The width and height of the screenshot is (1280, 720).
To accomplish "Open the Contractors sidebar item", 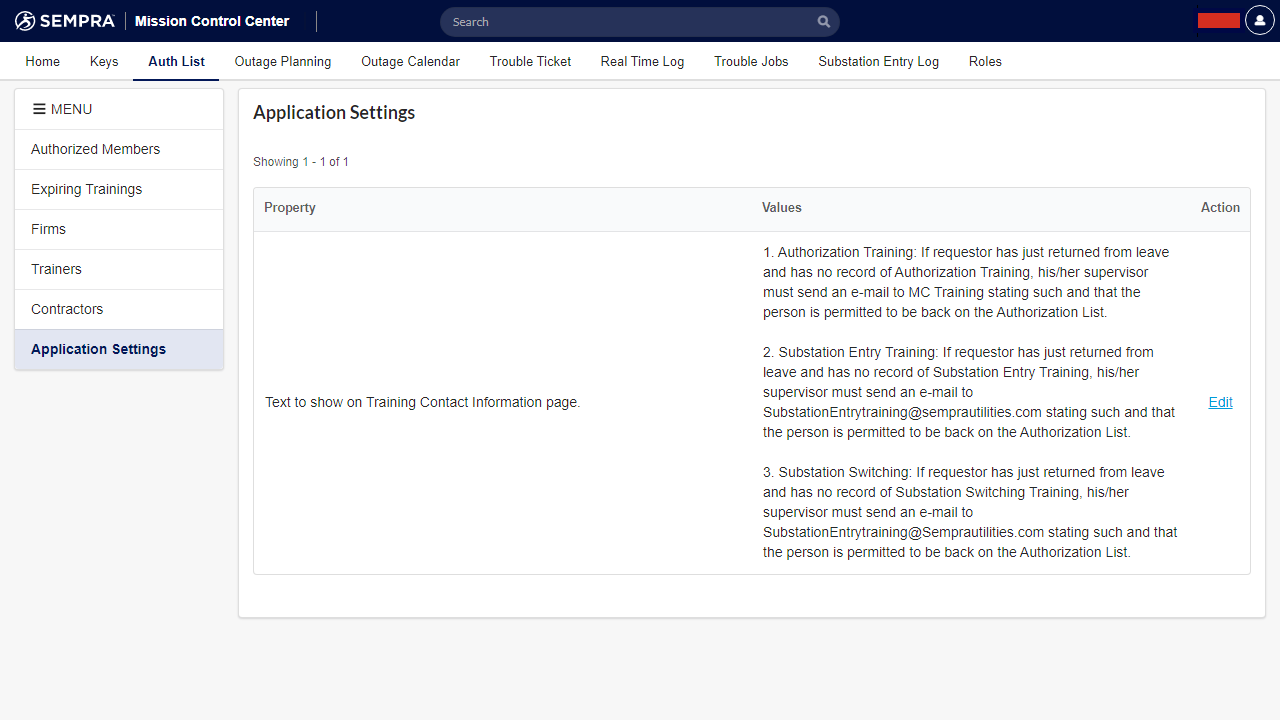I will pyautogui.click(x=67, y=309).
